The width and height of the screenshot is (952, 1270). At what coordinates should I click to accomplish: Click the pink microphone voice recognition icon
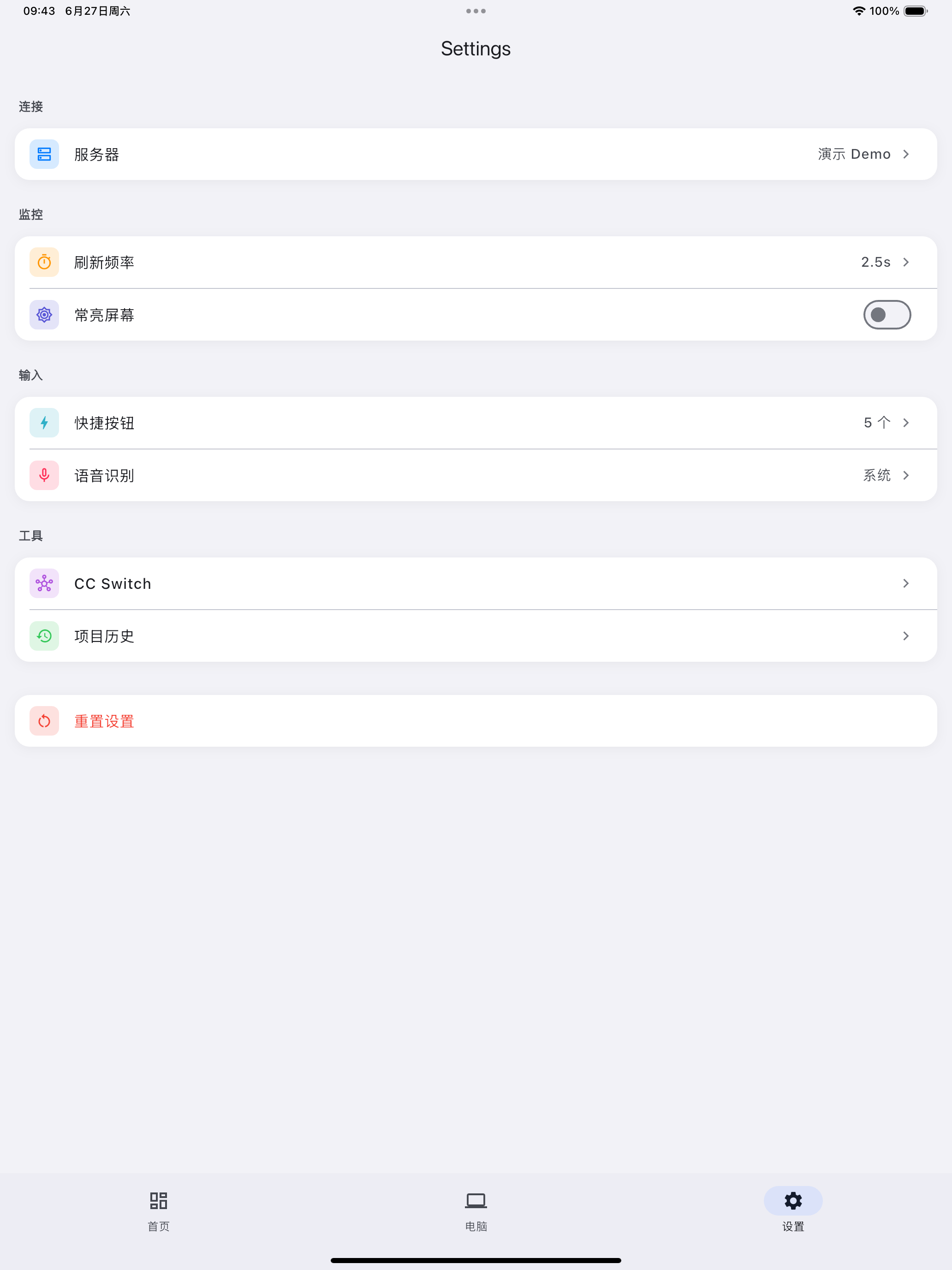[x=44, y=475]
